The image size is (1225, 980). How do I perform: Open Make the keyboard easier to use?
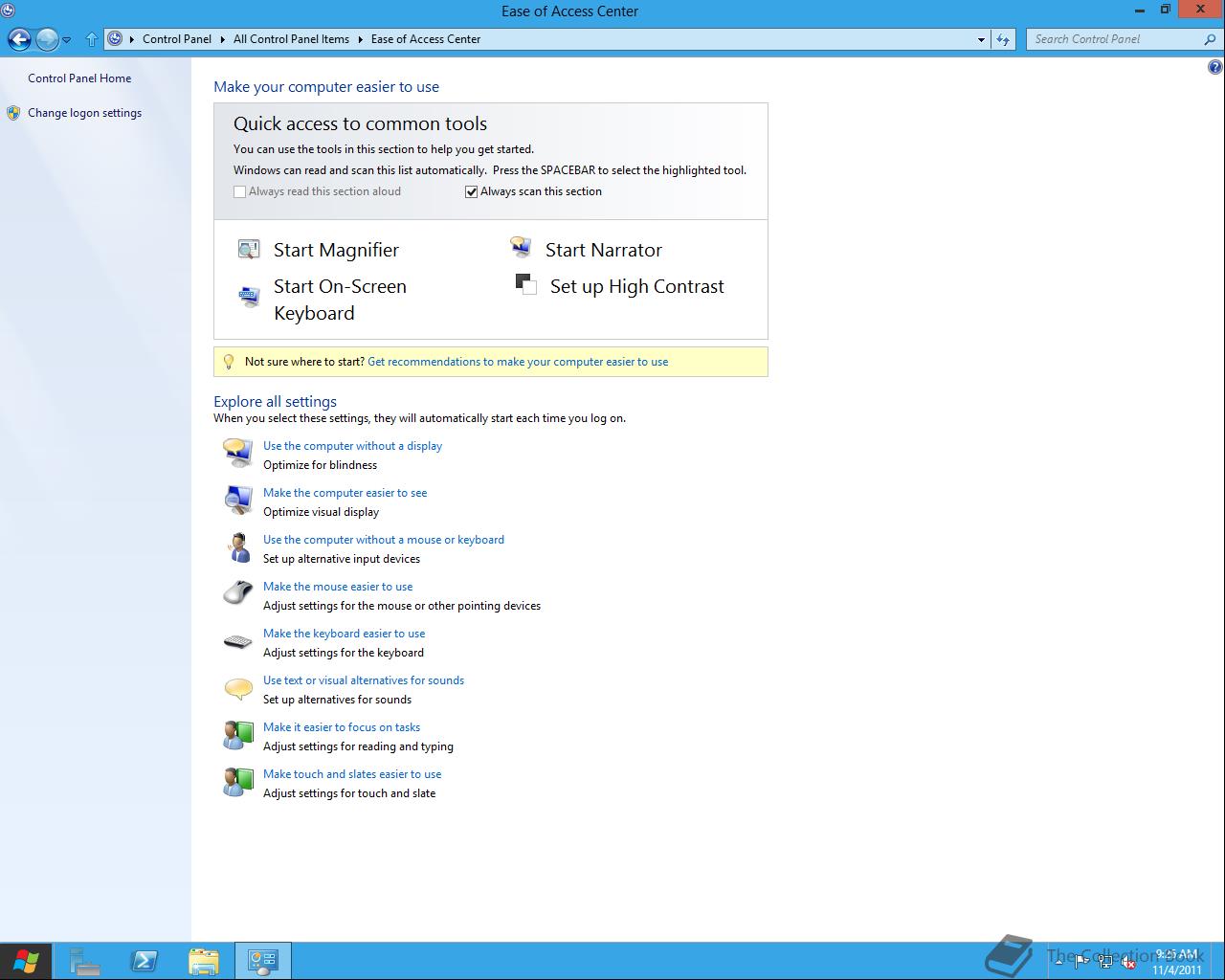345,634
